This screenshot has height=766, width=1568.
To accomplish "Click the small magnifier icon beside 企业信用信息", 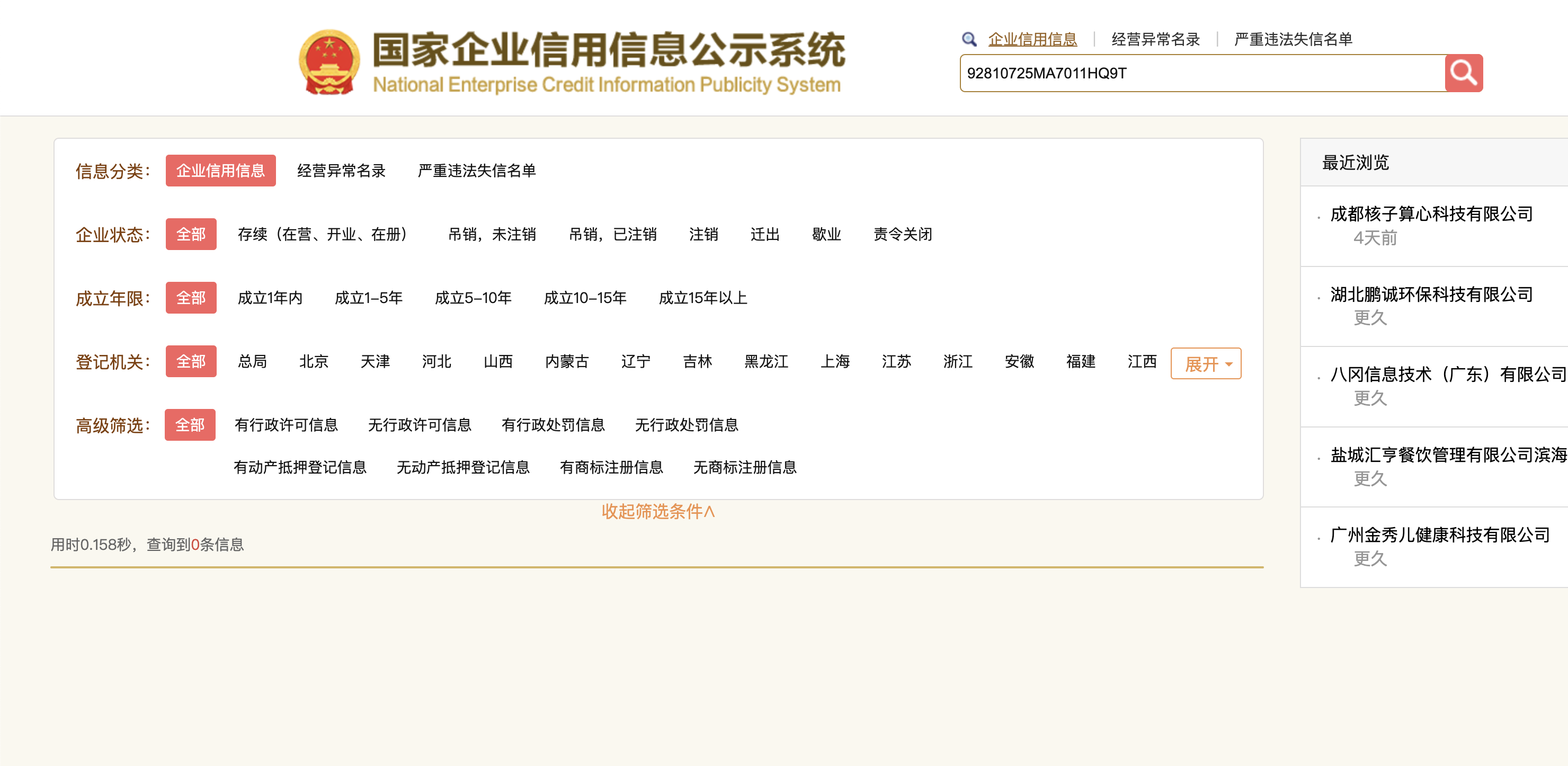I will pyautogui.click(x=968, y=40).
